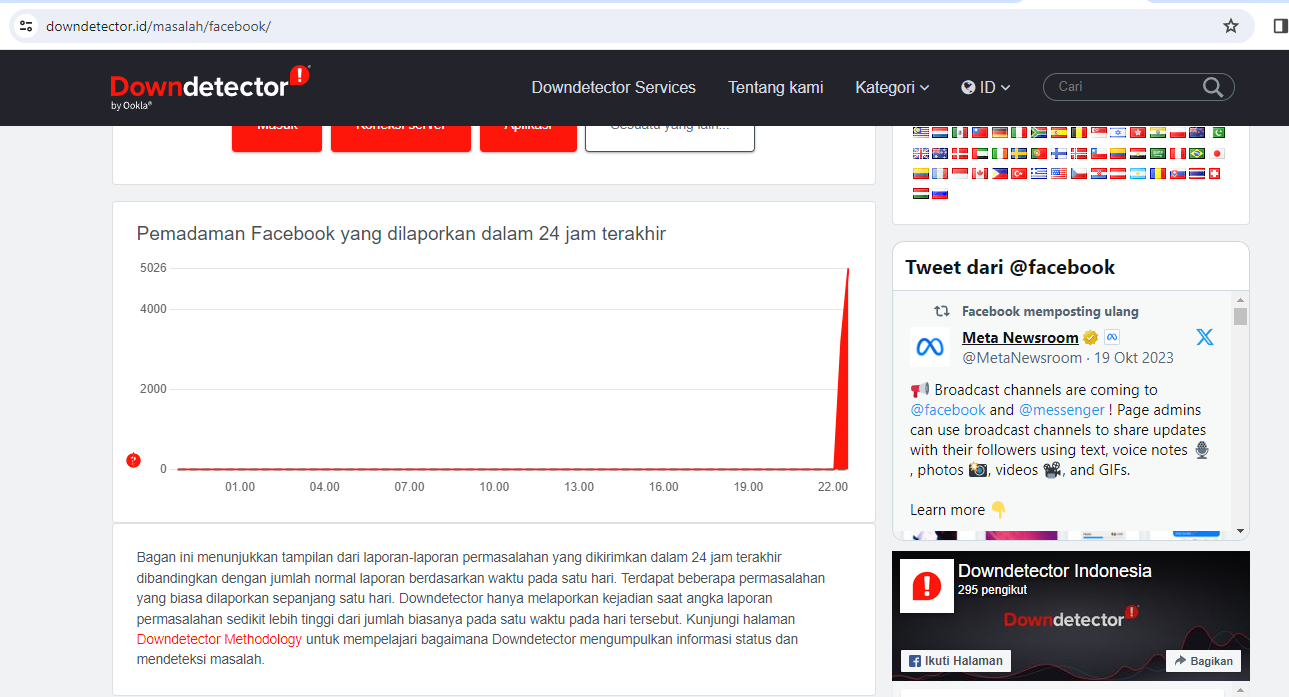This screenshot has height=697, width=1289.
Task: Bookmark this page with the star icon
Action: (x=1231, y=26)
